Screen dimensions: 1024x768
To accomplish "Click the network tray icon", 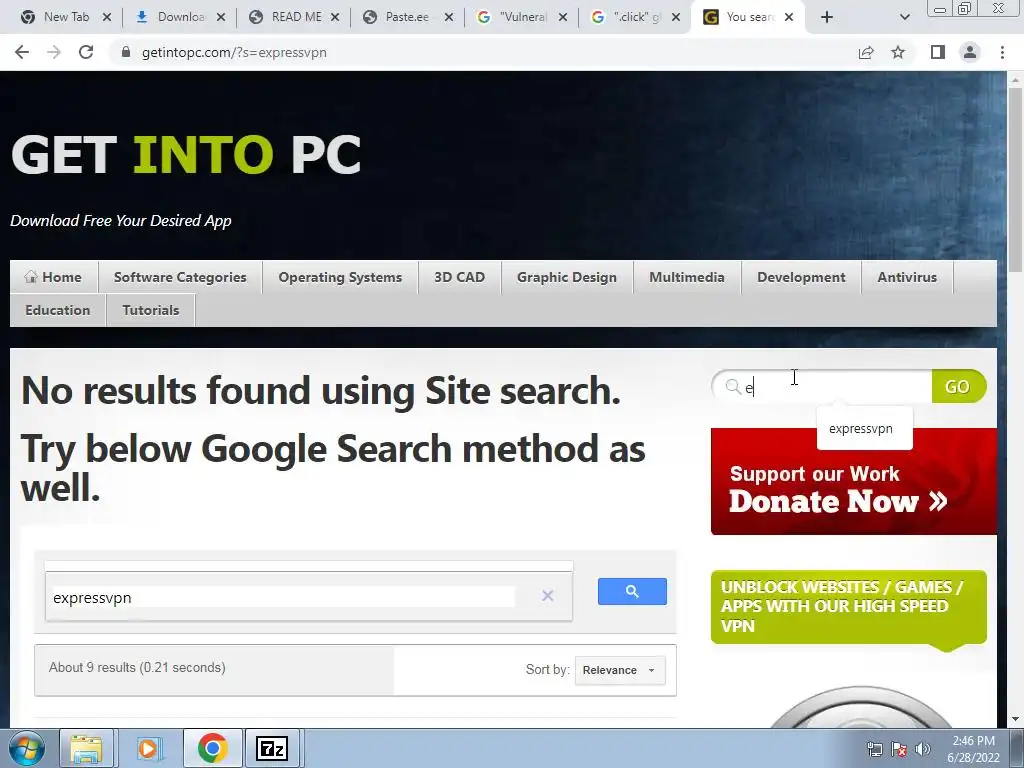I will [874, 749].
